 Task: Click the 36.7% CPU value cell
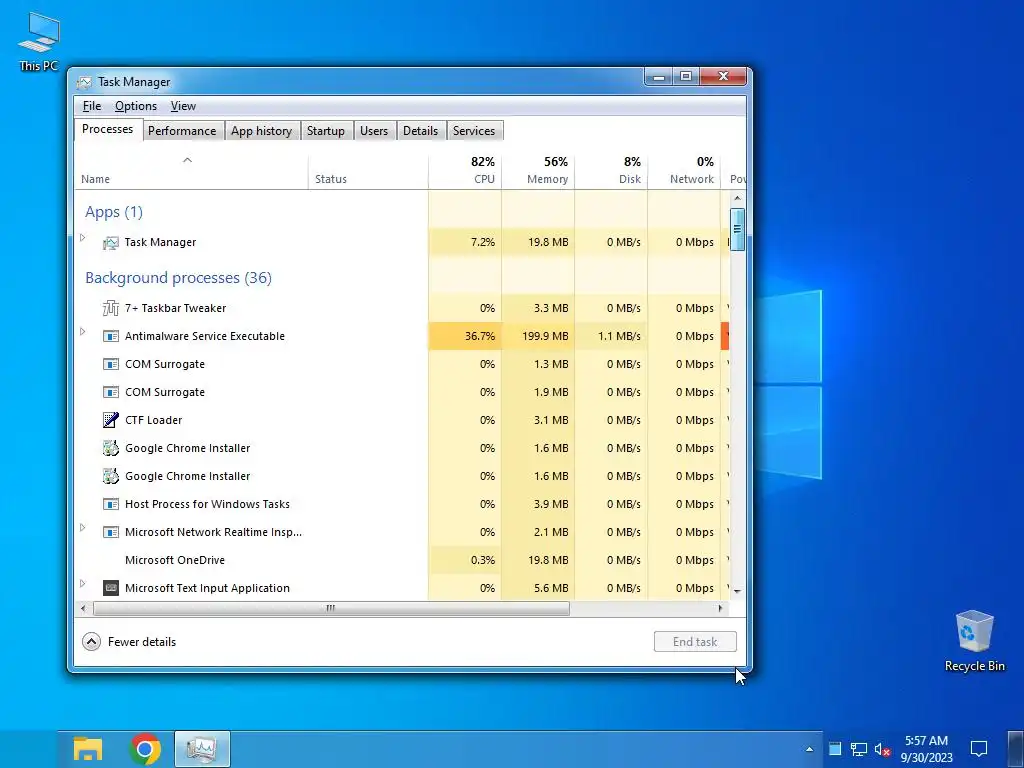pyautogui.click(x=465, y=336)
